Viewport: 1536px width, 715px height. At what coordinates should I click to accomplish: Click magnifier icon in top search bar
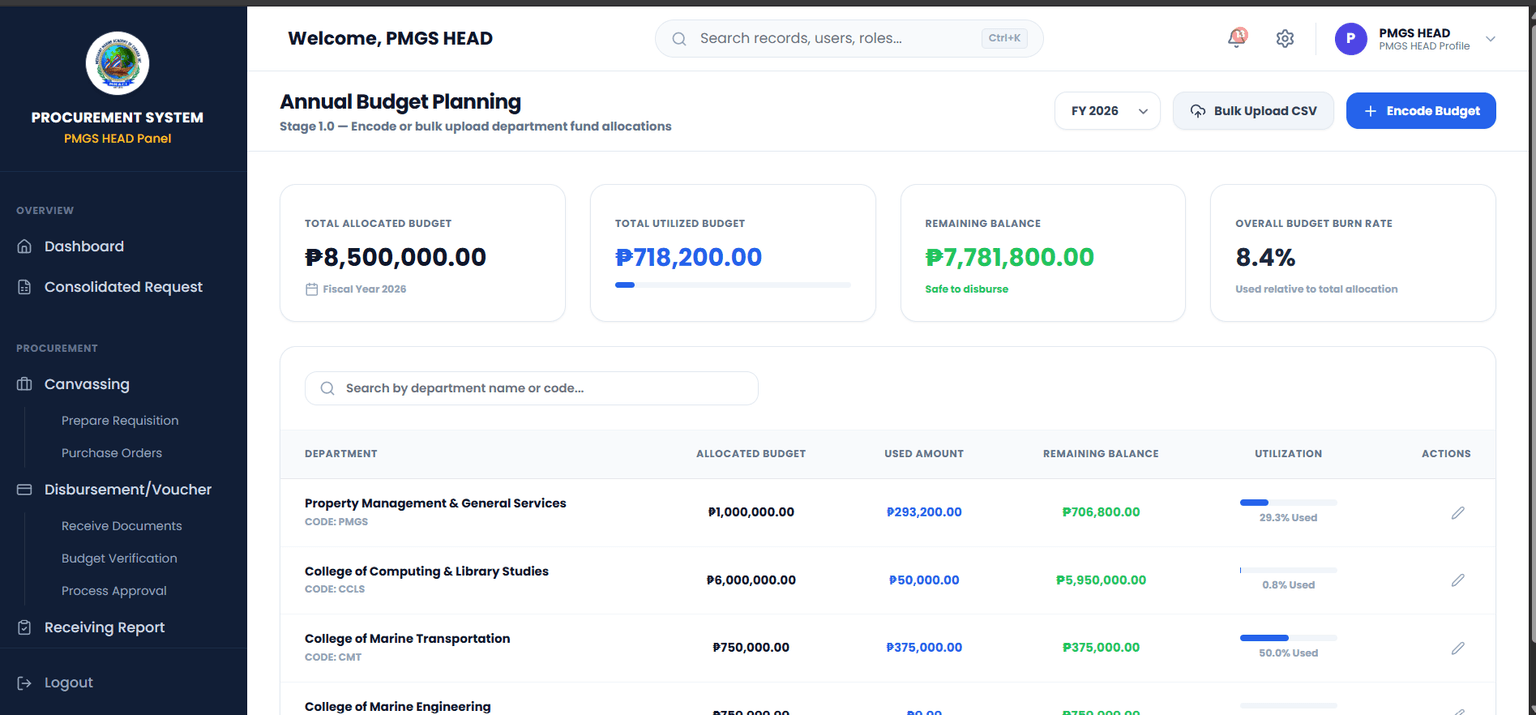tap(679, 39)
